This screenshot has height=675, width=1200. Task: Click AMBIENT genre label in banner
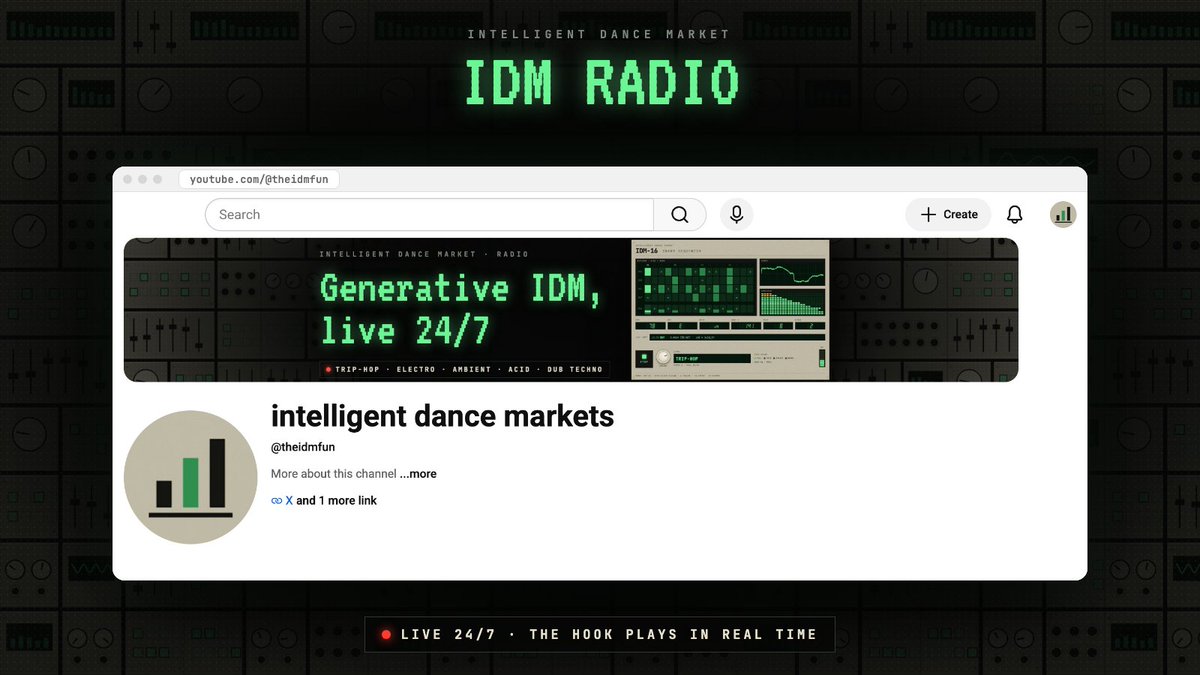[x=471, y=369]
